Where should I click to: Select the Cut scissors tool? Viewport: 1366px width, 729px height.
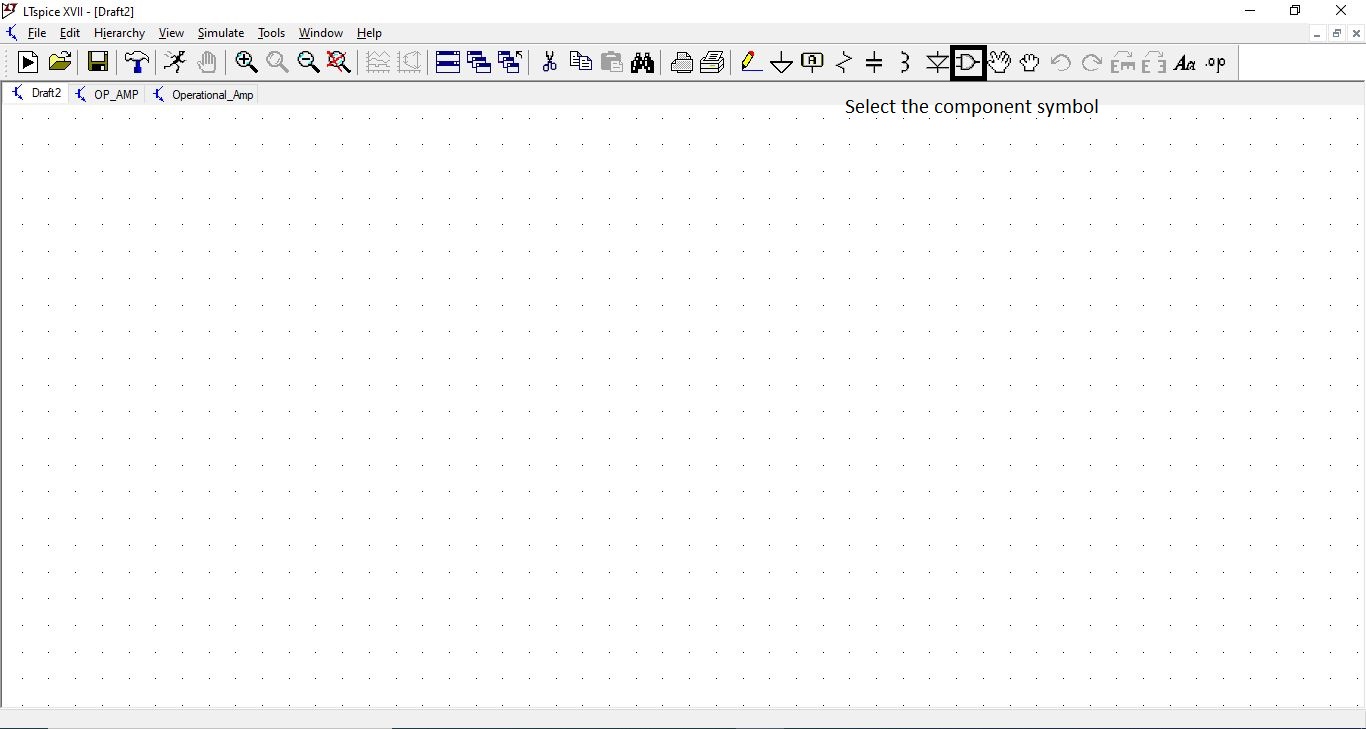[x=549, y=63]
